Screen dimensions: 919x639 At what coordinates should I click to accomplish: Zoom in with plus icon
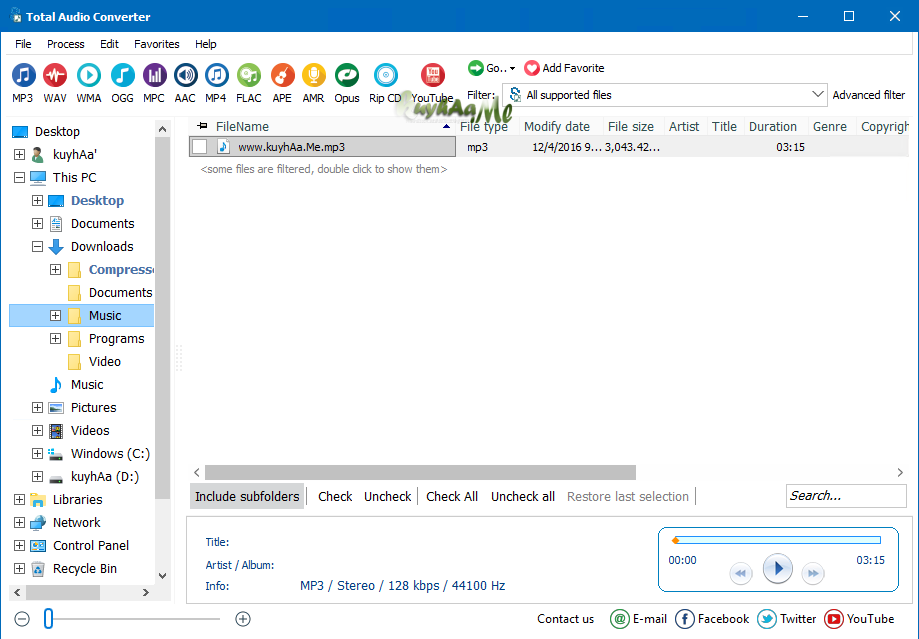click(243, 619)
